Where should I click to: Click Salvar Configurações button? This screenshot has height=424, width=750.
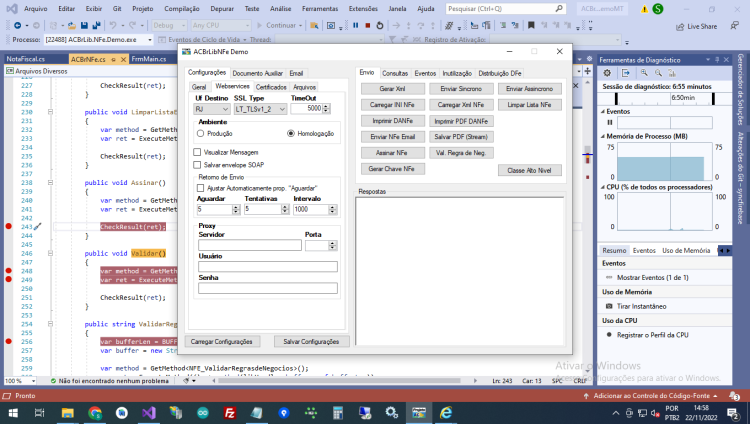pyautogui.click(x=311, y=342)
